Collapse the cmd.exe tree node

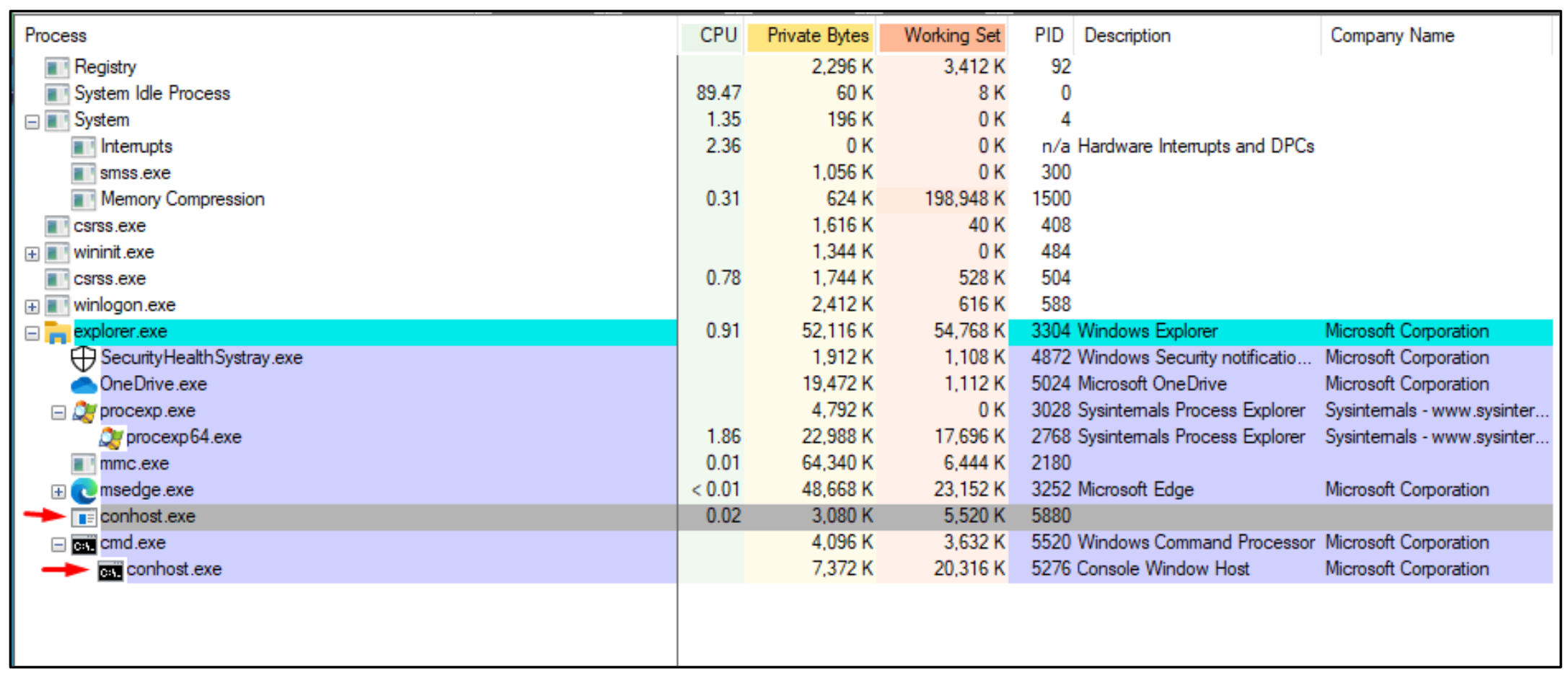tap(58, 545)
